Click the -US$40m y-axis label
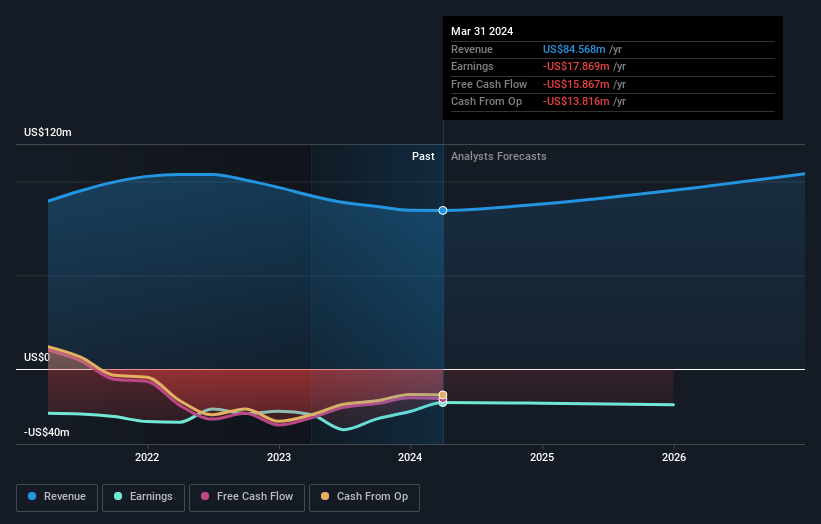Viewport: 821px width, 524px height. point(47,432)
